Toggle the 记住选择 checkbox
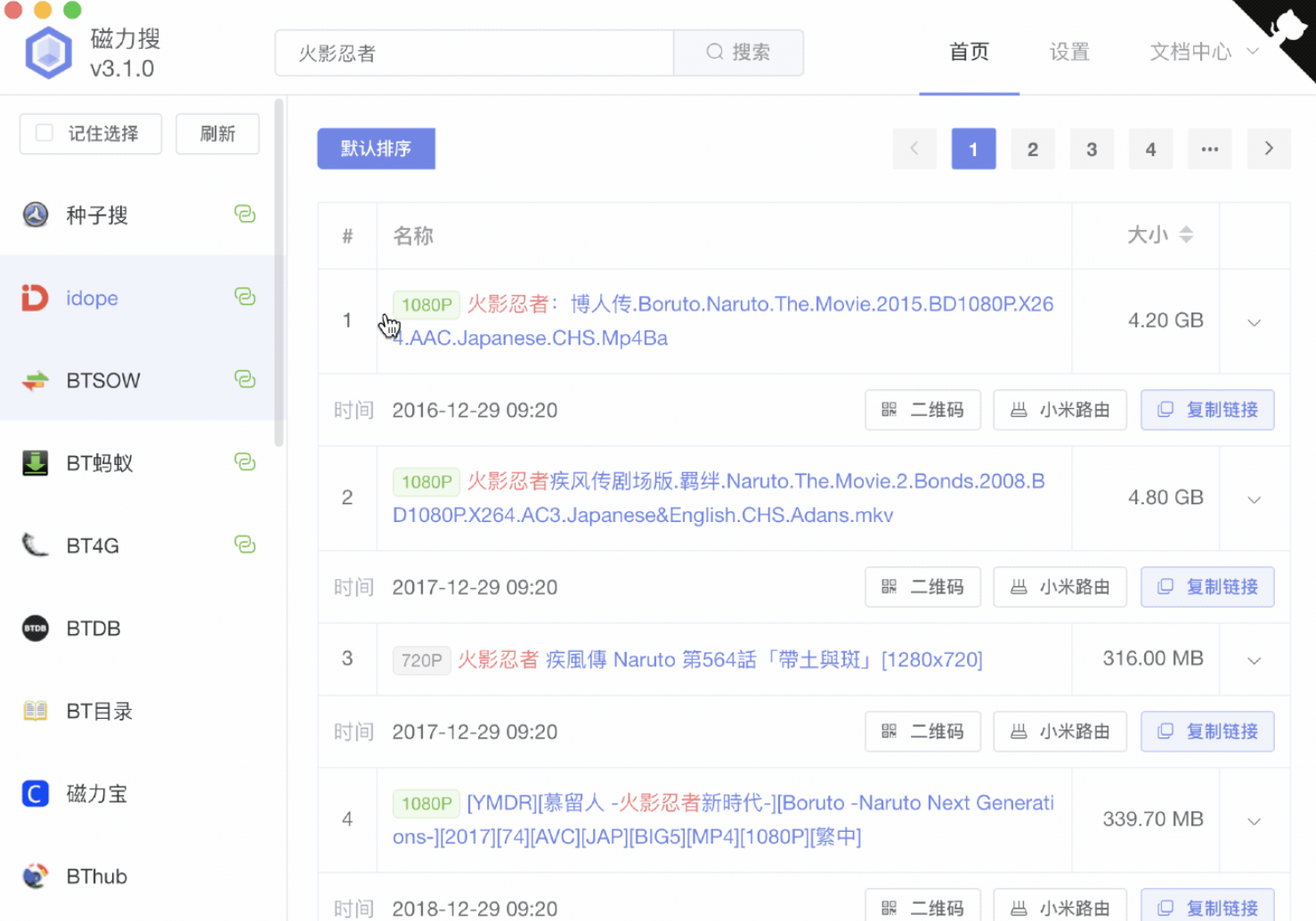 click(x=45, y=133)
